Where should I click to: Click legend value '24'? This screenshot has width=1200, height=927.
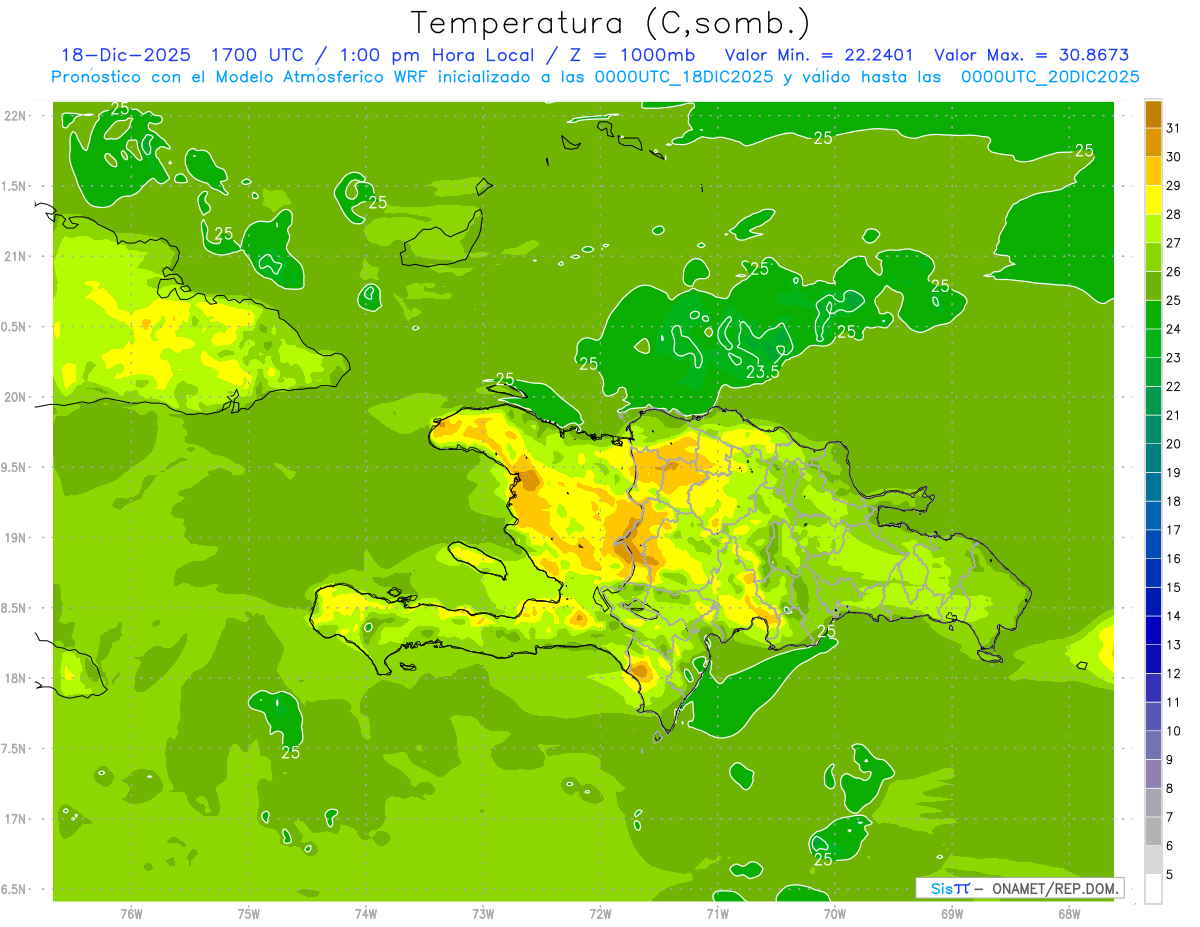click(x=1174, y=329)
